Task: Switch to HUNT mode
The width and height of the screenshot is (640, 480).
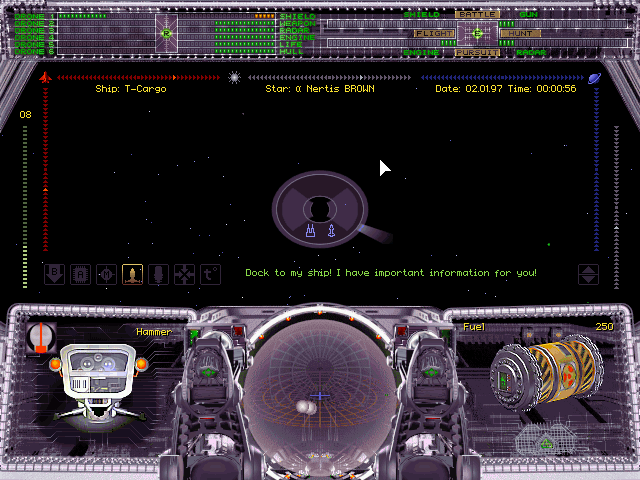Action: [x=520, y=33]
